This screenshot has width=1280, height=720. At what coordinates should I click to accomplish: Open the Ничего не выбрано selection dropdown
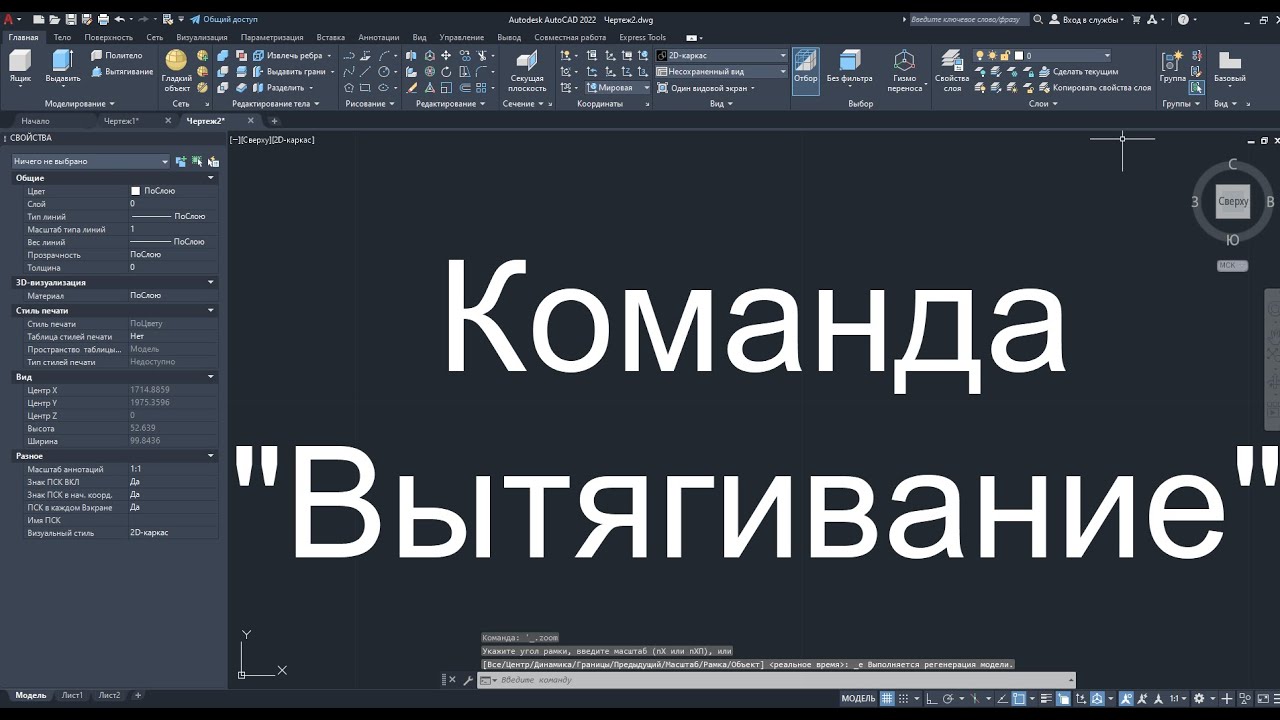[x=91, y=161]
